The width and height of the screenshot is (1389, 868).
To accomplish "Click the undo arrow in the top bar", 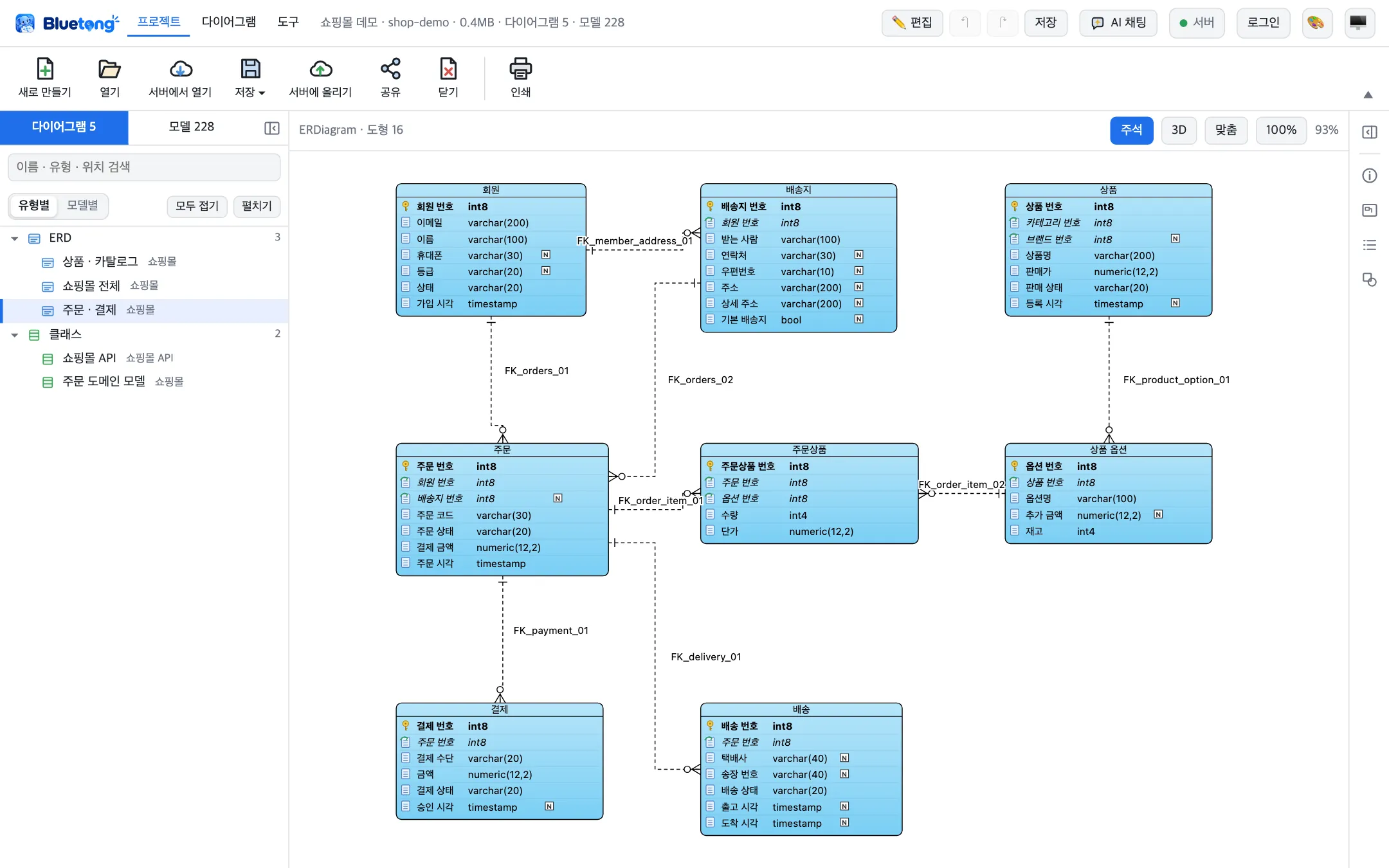I will 965,23.
